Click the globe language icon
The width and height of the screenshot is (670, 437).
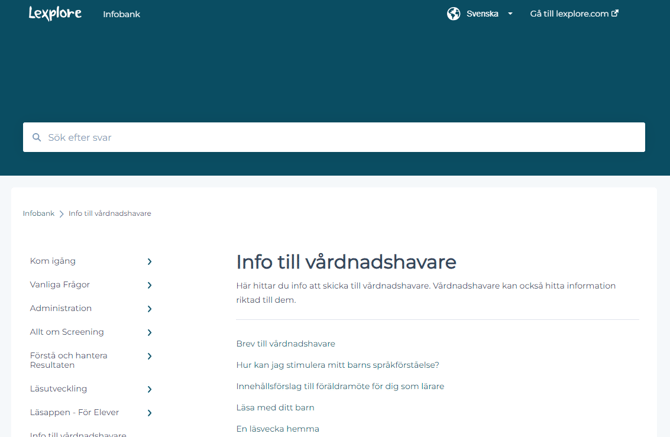coord(453,14)
